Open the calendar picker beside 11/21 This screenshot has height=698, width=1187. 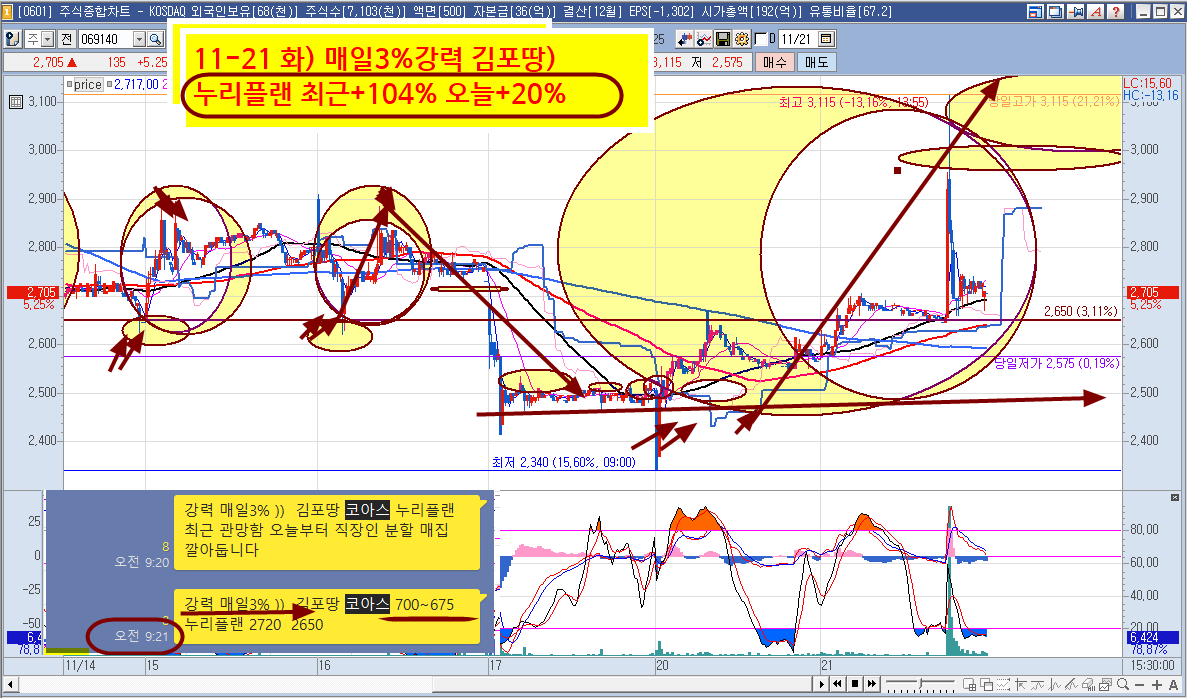(826, 39)
